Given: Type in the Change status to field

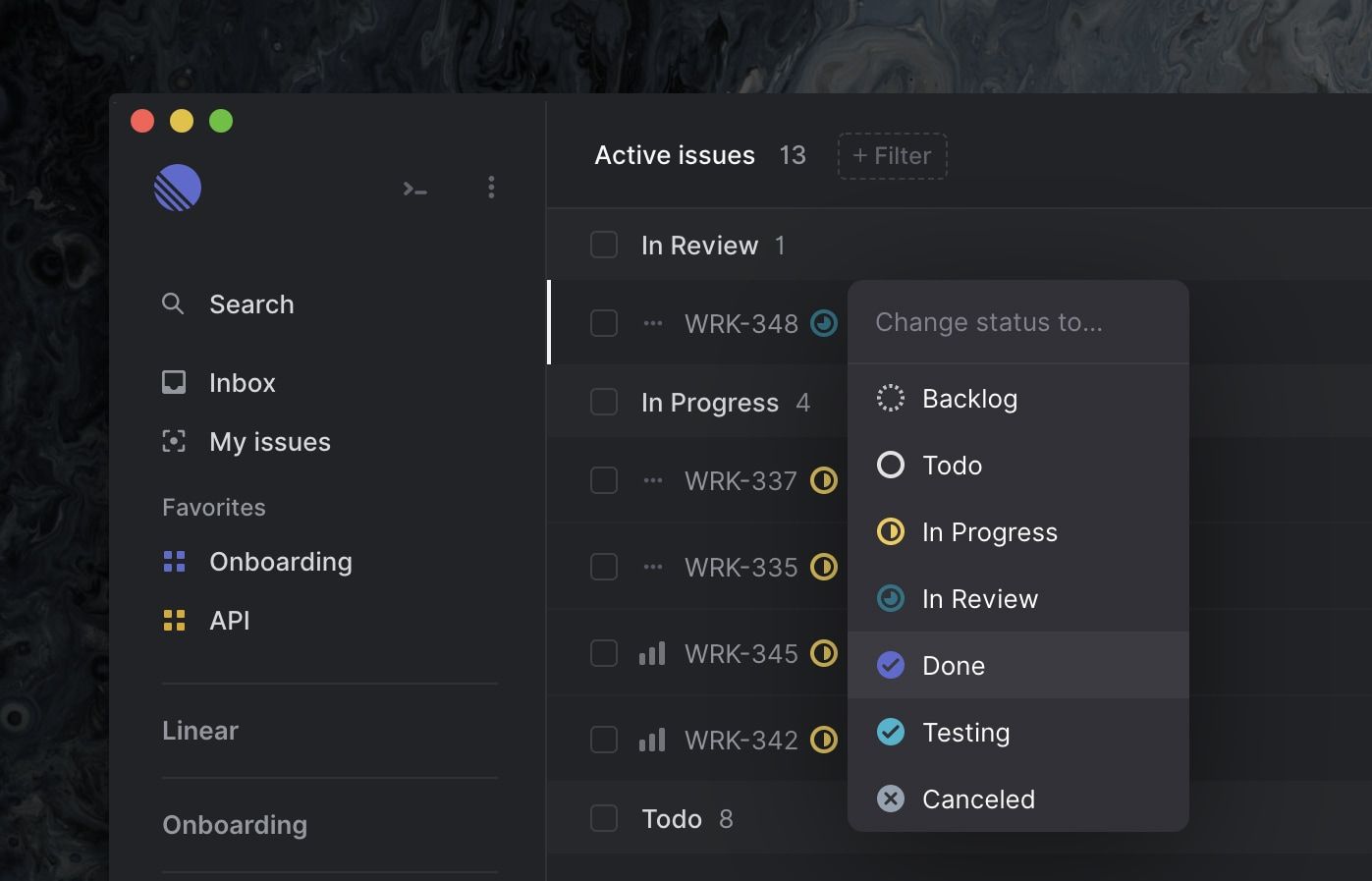Looking at the screenshot, I should click(1017, 322).
